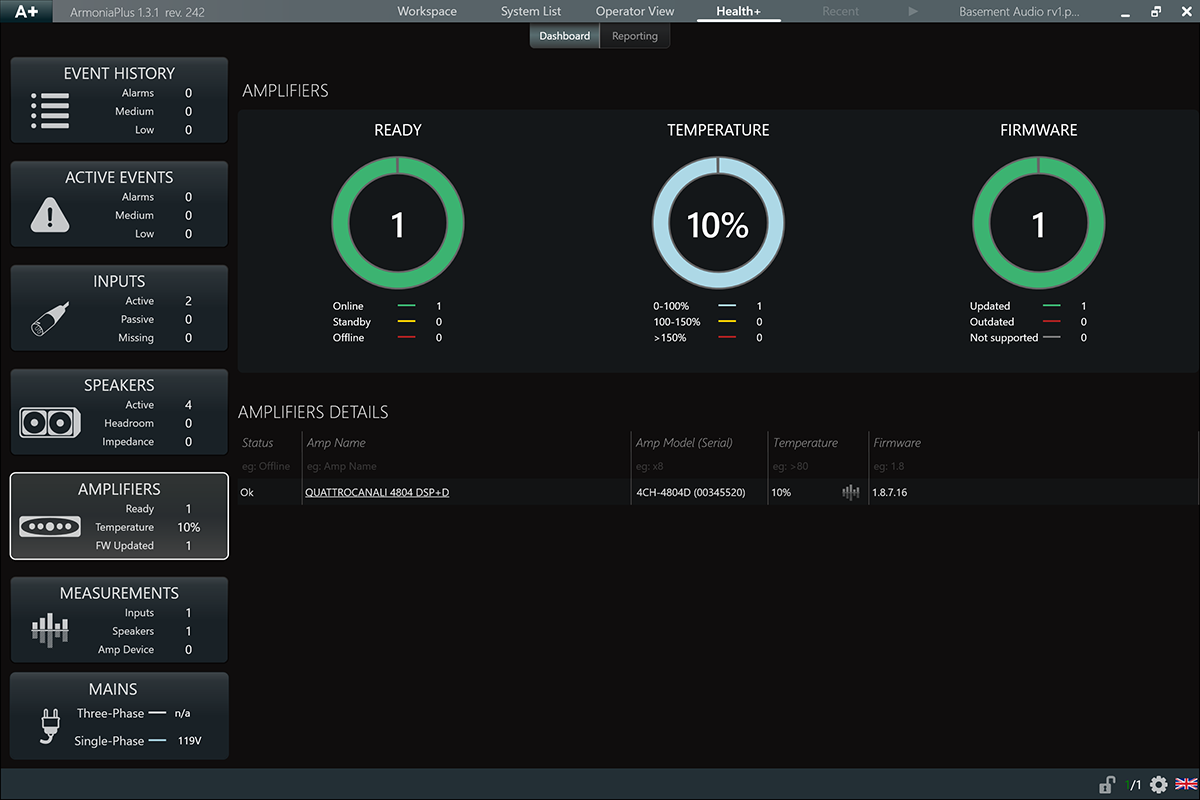Click the TEMPERATURE 10% donut chart

(x=718, y=223)
